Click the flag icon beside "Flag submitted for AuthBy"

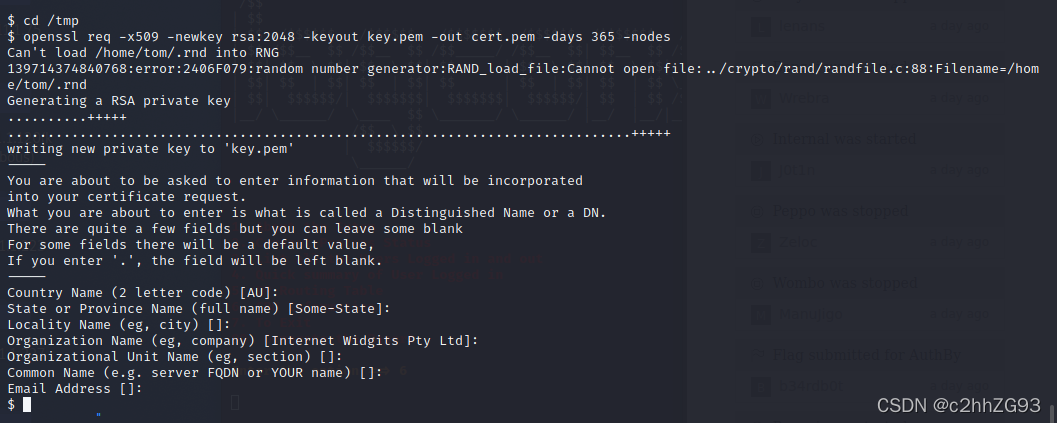pyautogui.click(x=758, y=354)
